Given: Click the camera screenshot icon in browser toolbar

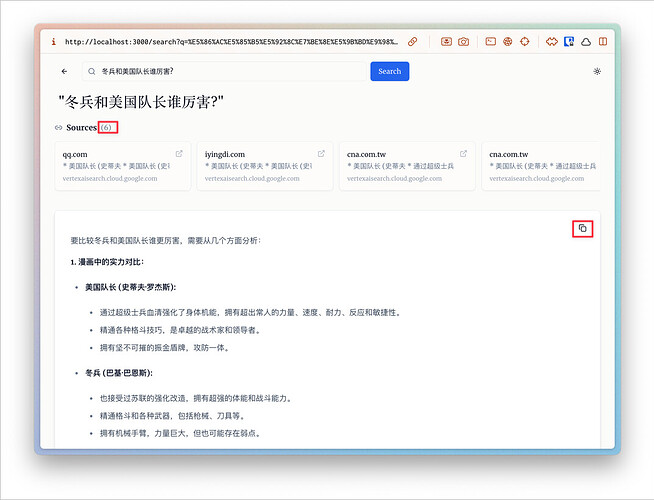Looking at the screenshot, I should point(463,42).
